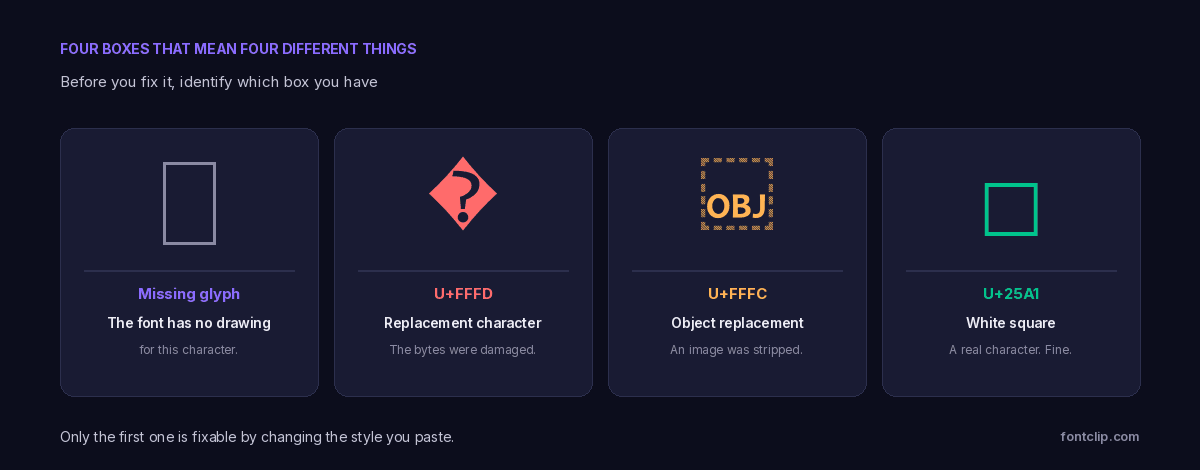Click The bytes were damaged caption
1200x470 pixels.
point(463,350)
